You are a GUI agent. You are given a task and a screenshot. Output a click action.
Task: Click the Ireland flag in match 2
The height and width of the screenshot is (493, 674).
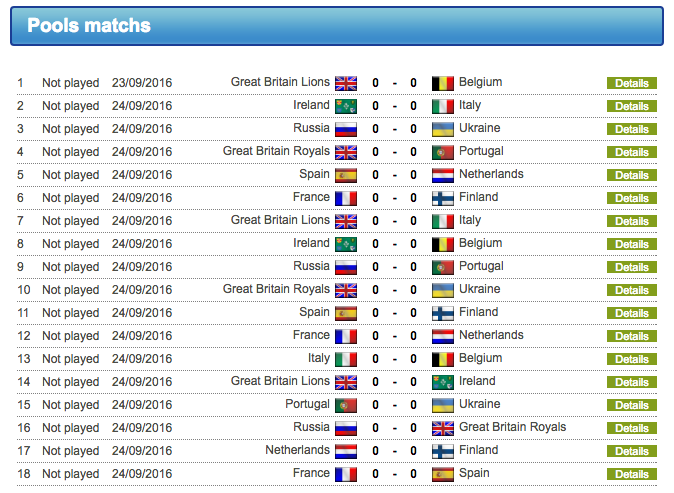(x=345, y=106)
